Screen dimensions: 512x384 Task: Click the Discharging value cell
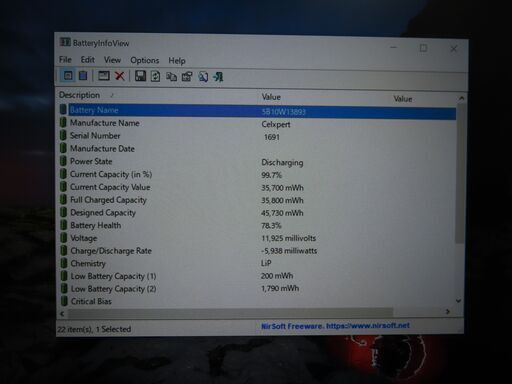pyautogui.click(x=282, y=163)
